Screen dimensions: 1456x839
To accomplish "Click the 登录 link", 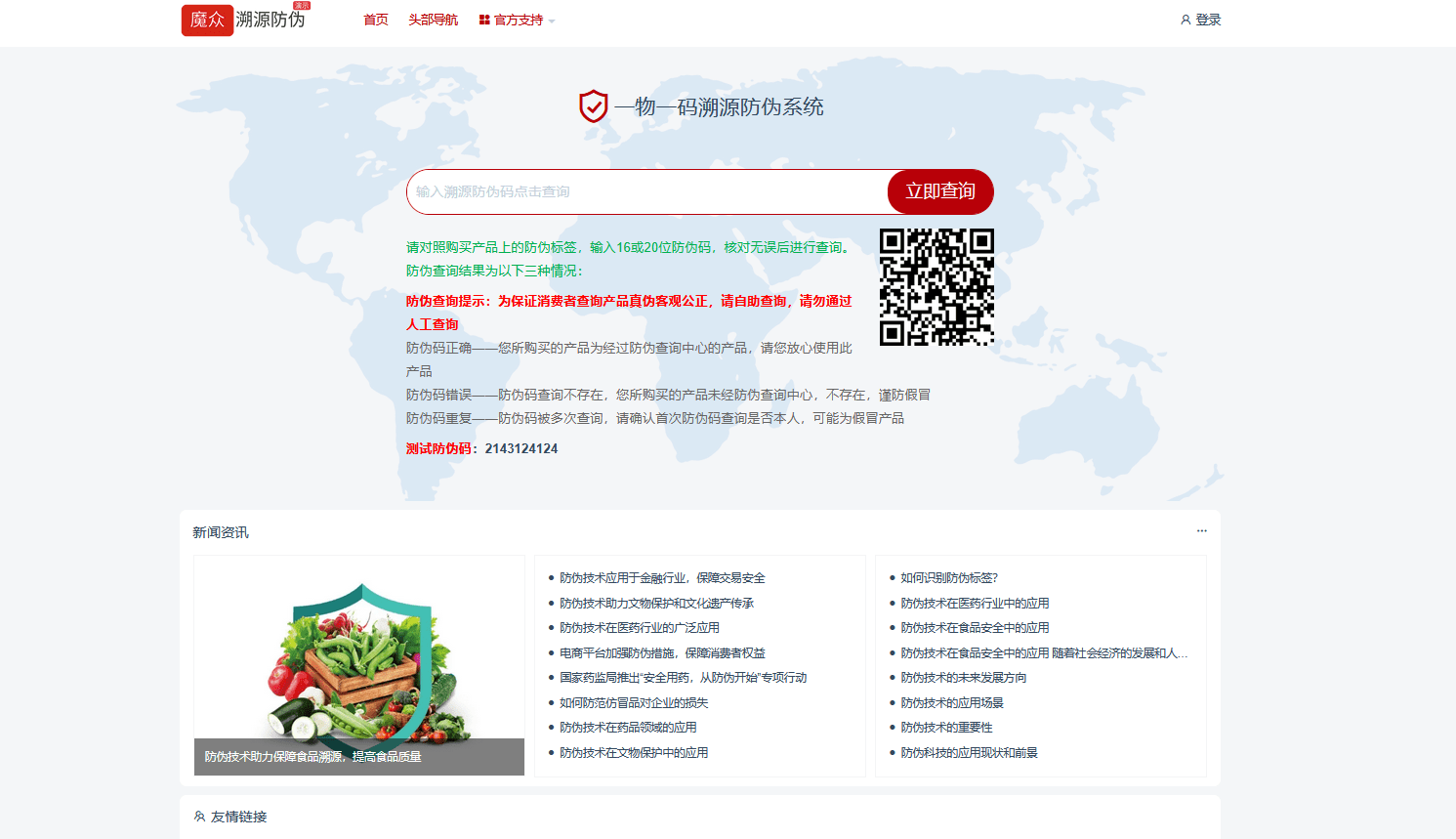I will point(1208,20).
